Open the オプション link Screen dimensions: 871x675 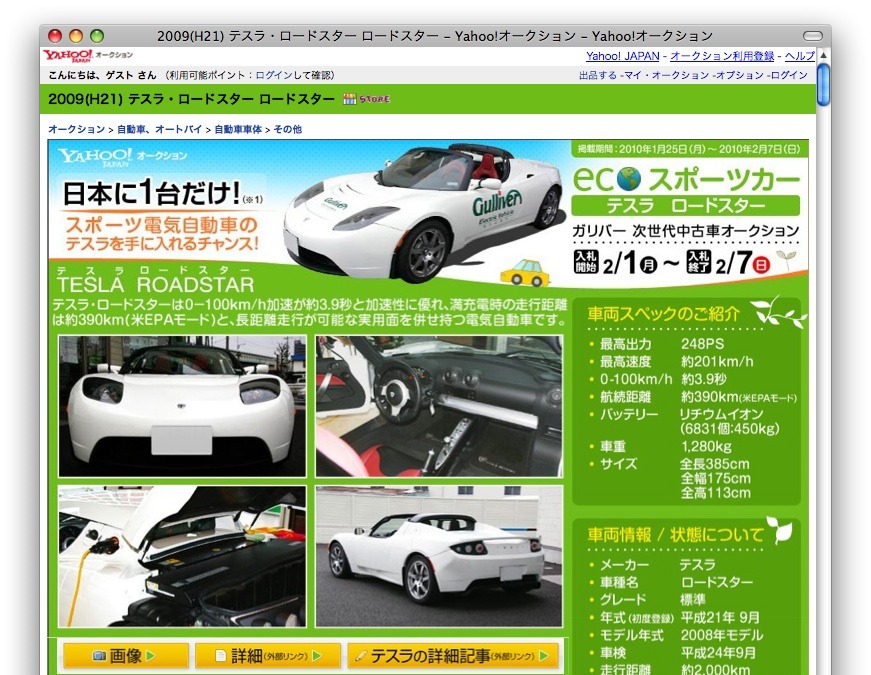(739, 76)
